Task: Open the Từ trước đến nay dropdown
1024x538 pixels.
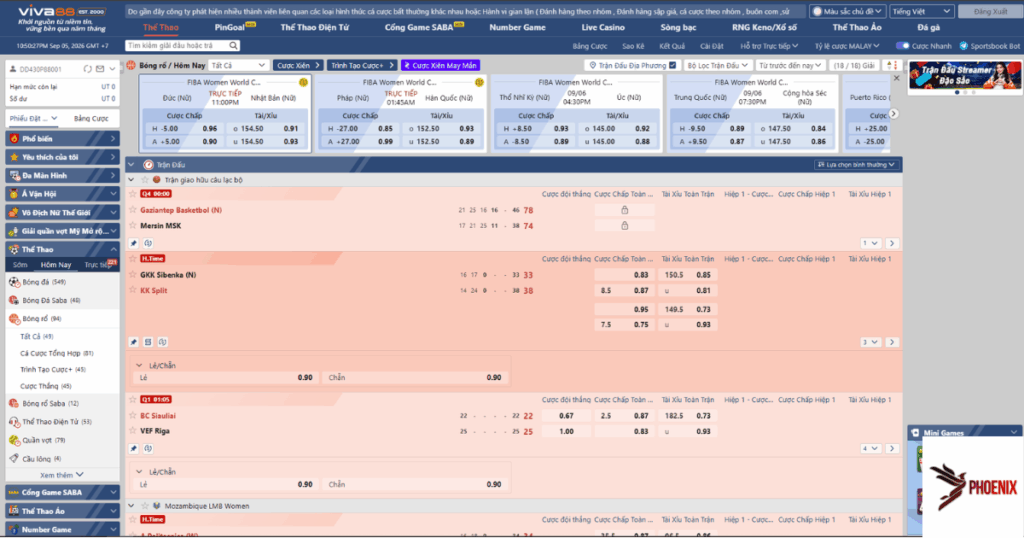Action: [x=790, y=65]
